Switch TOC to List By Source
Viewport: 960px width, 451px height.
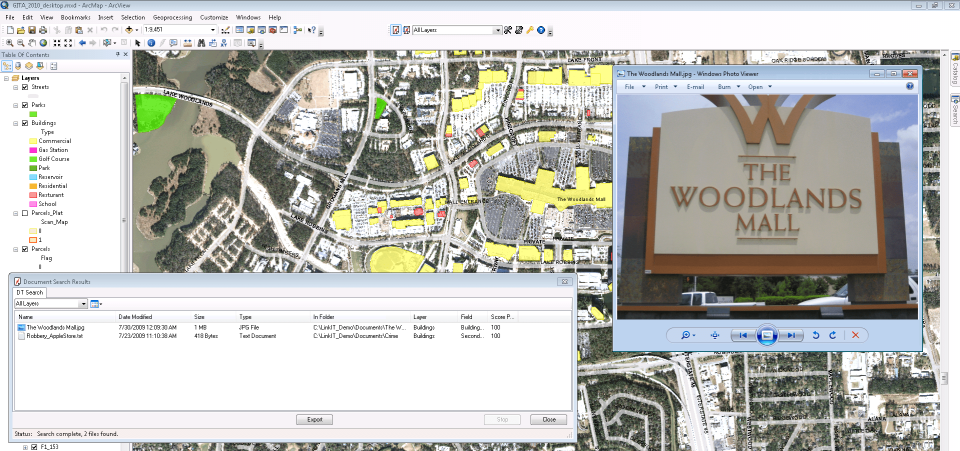coord(18,65)
